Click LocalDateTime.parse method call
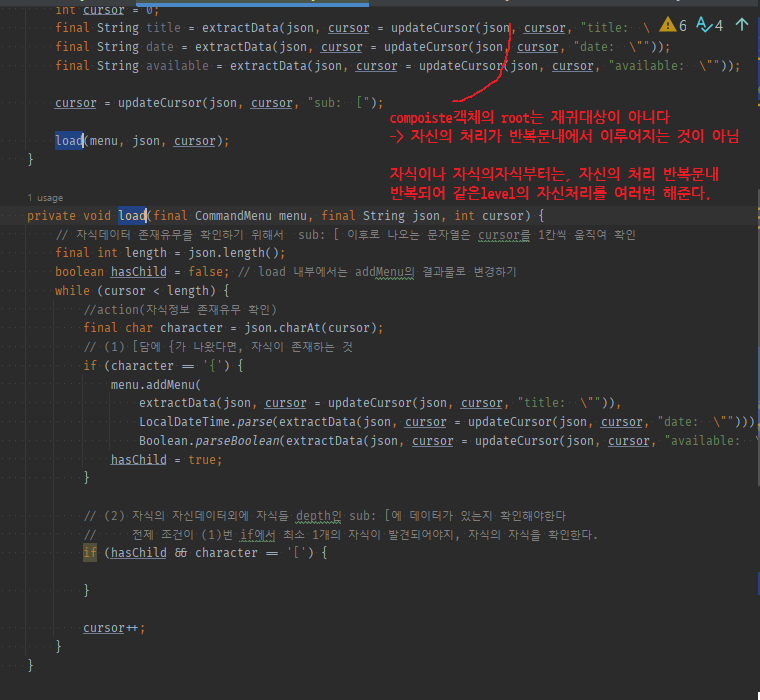This screenshot has height=700, width=760. [206, 422]
